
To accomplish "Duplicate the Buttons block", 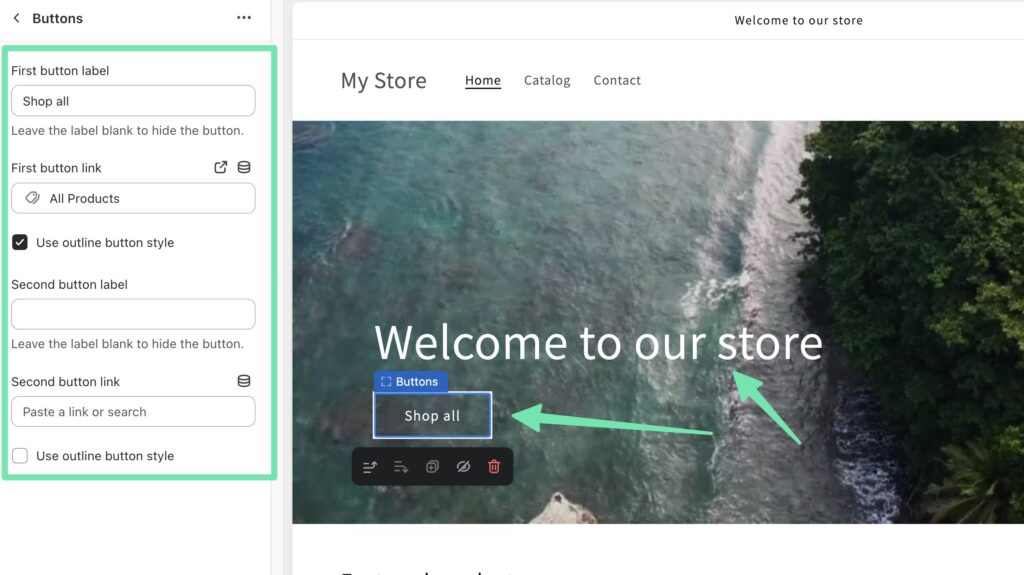I will [x=432, y=467].
